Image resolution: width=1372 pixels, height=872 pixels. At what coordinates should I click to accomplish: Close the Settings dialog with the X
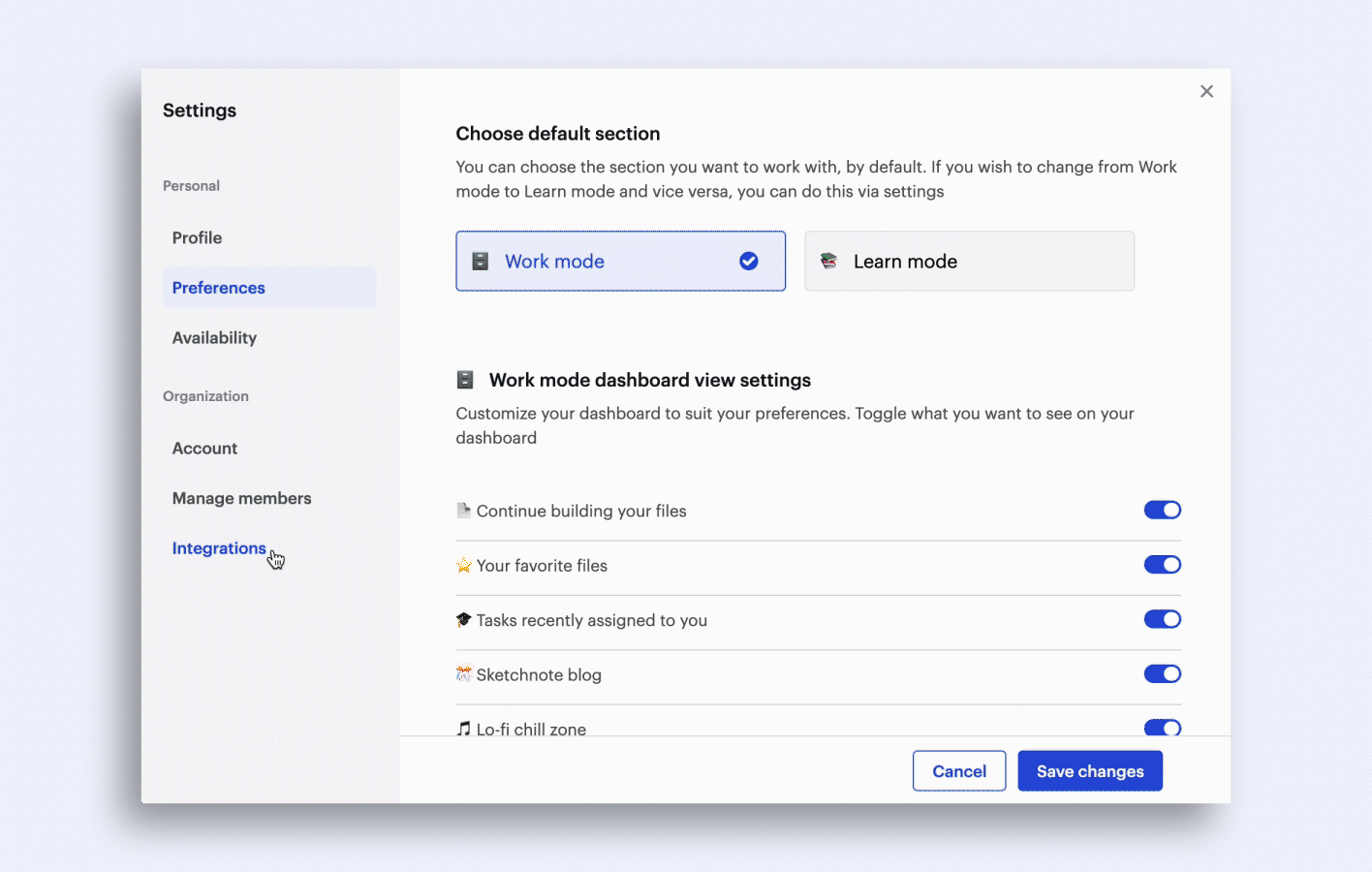coord(1206,91)
